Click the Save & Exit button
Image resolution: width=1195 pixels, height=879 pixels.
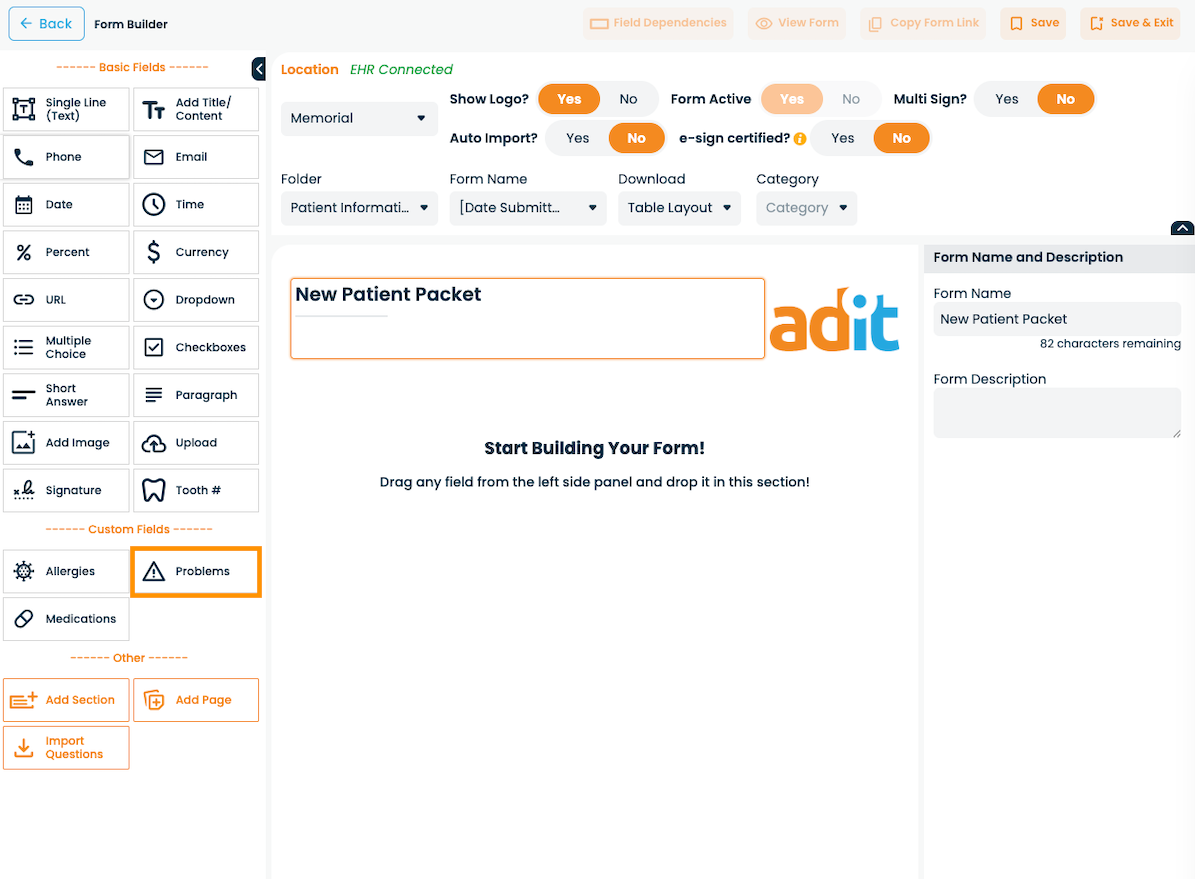click(x=1129, y=23)
